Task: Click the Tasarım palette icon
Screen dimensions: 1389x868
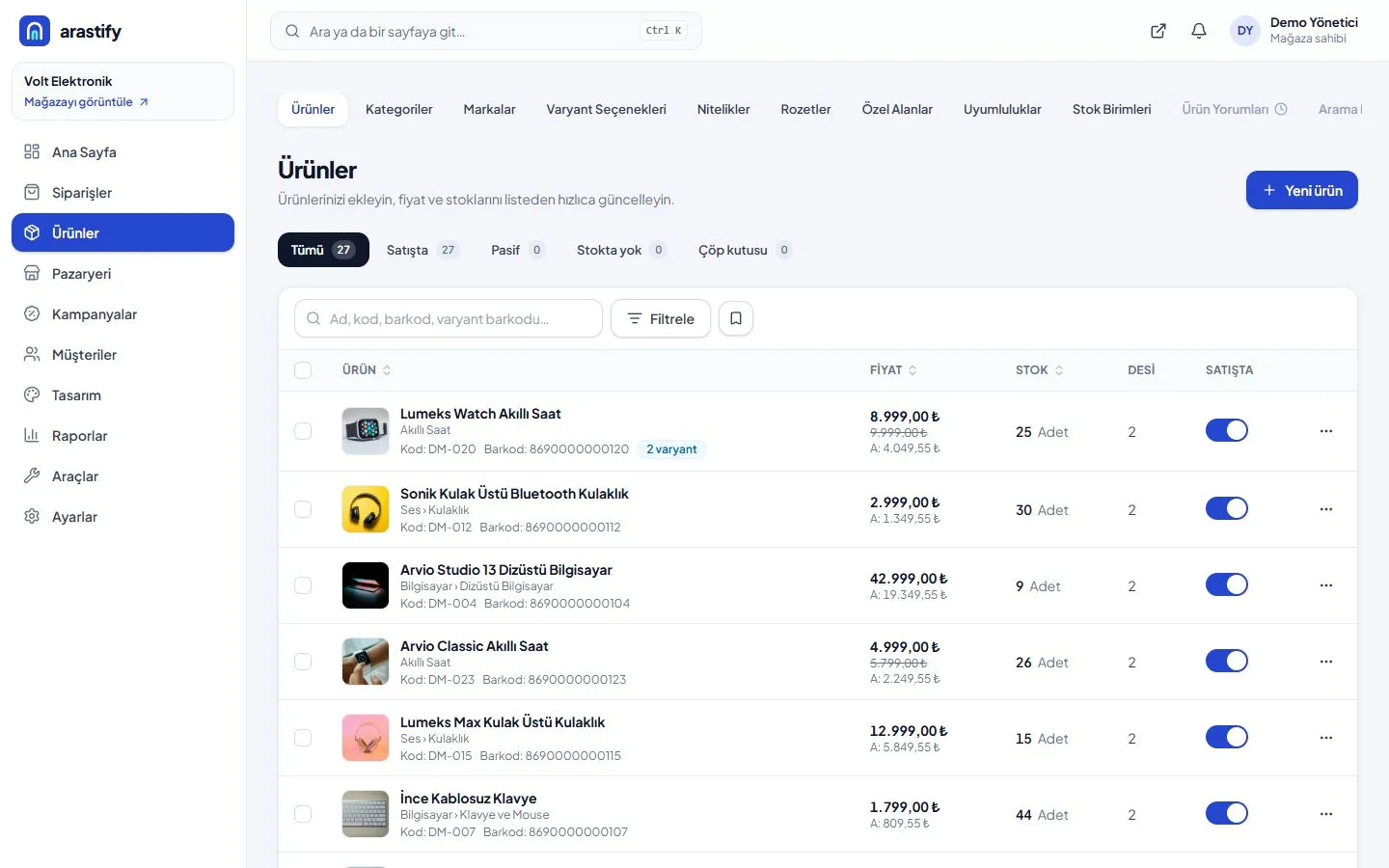Action: pyautogui.click(x=32, y=394)
